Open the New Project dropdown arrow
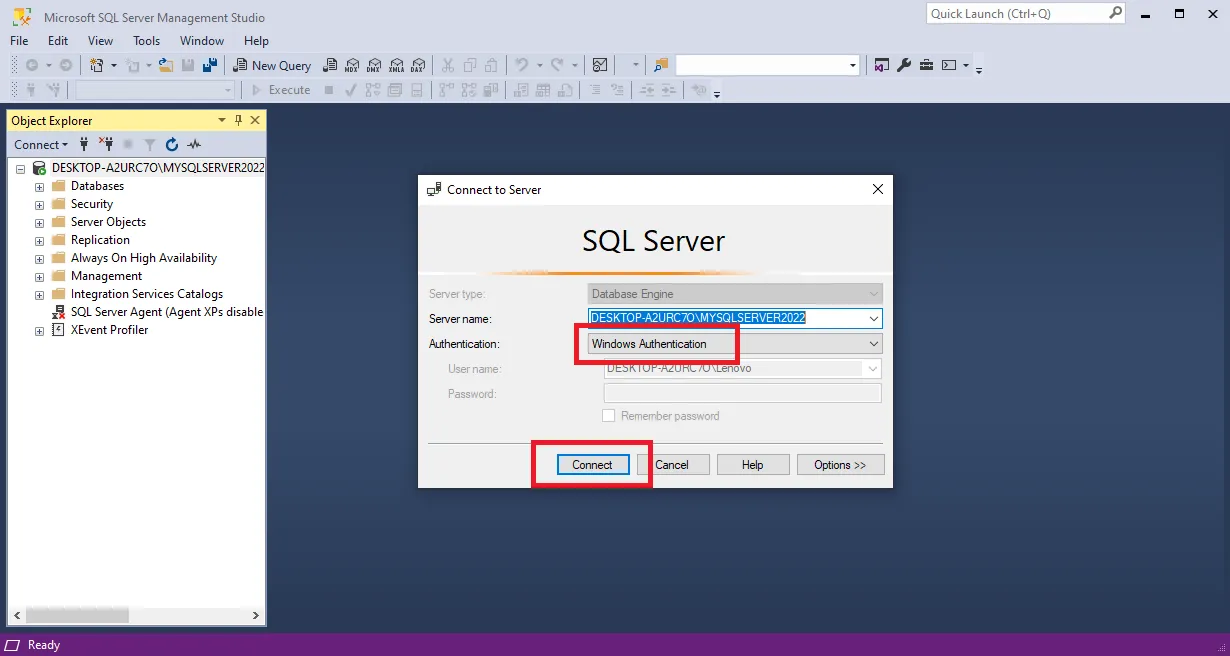The height and width of the screenshot is (656, 1230). pyautogui.click(x=113, y=65)
